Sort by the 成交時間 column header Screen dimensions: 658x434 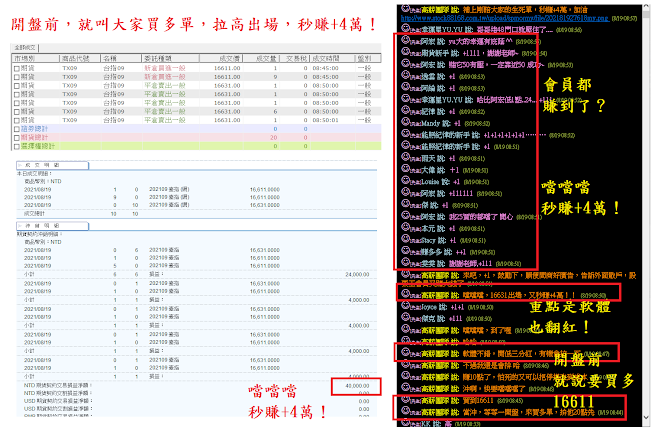pos(333,58)
